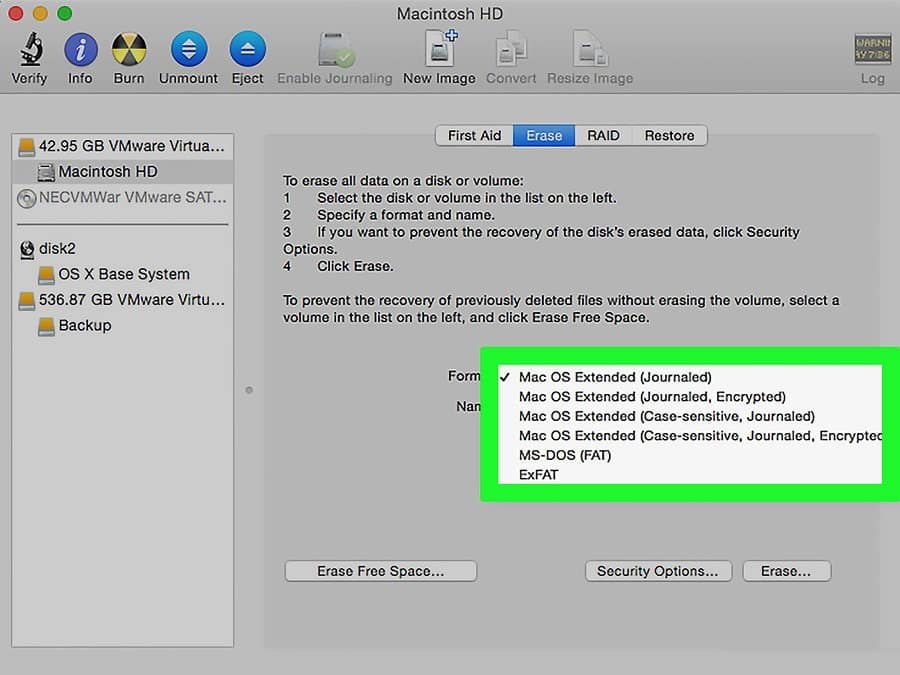Select the Backup volume row

[122, 325]
